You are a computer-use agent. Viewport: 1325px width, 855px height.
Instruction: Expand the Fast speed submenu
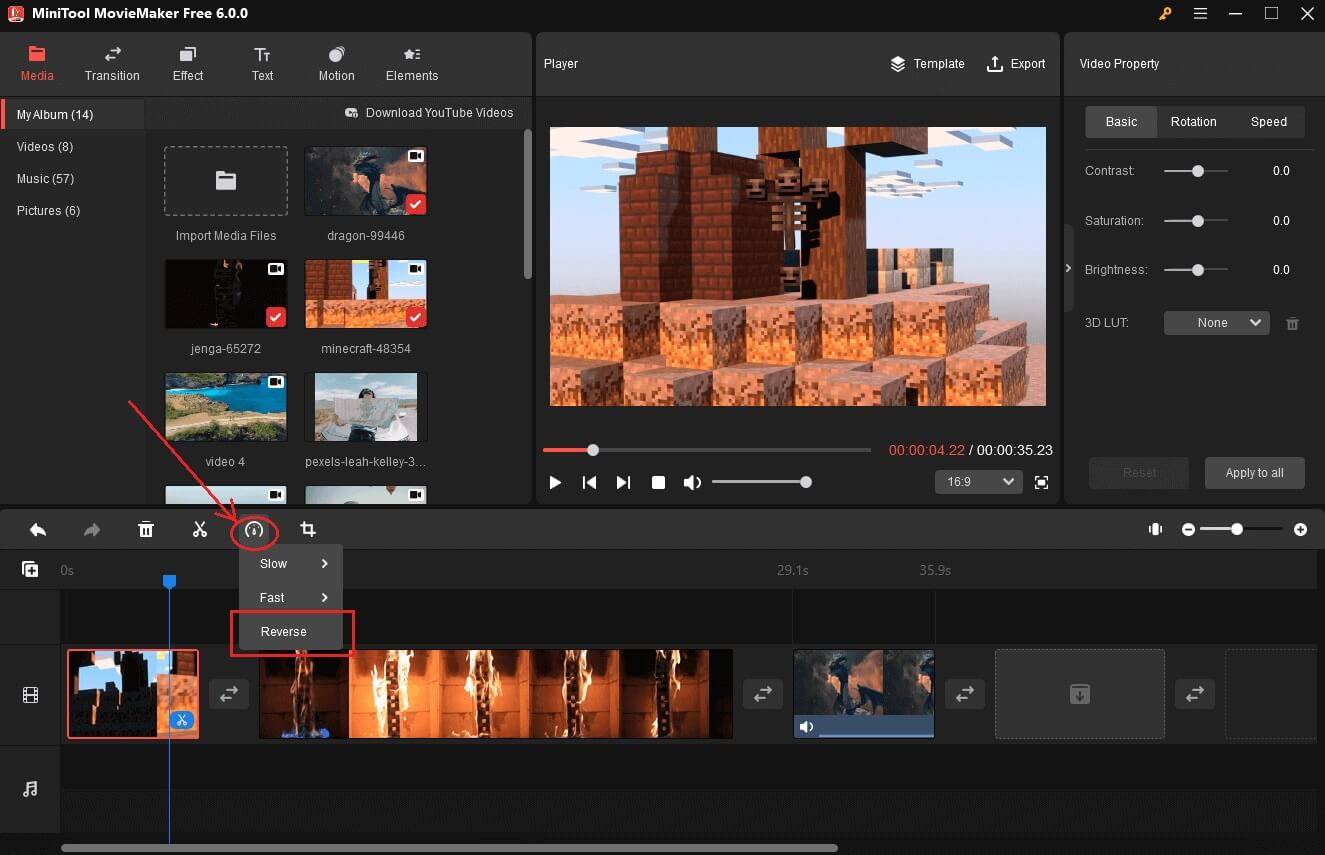click(x=291, y=598)
